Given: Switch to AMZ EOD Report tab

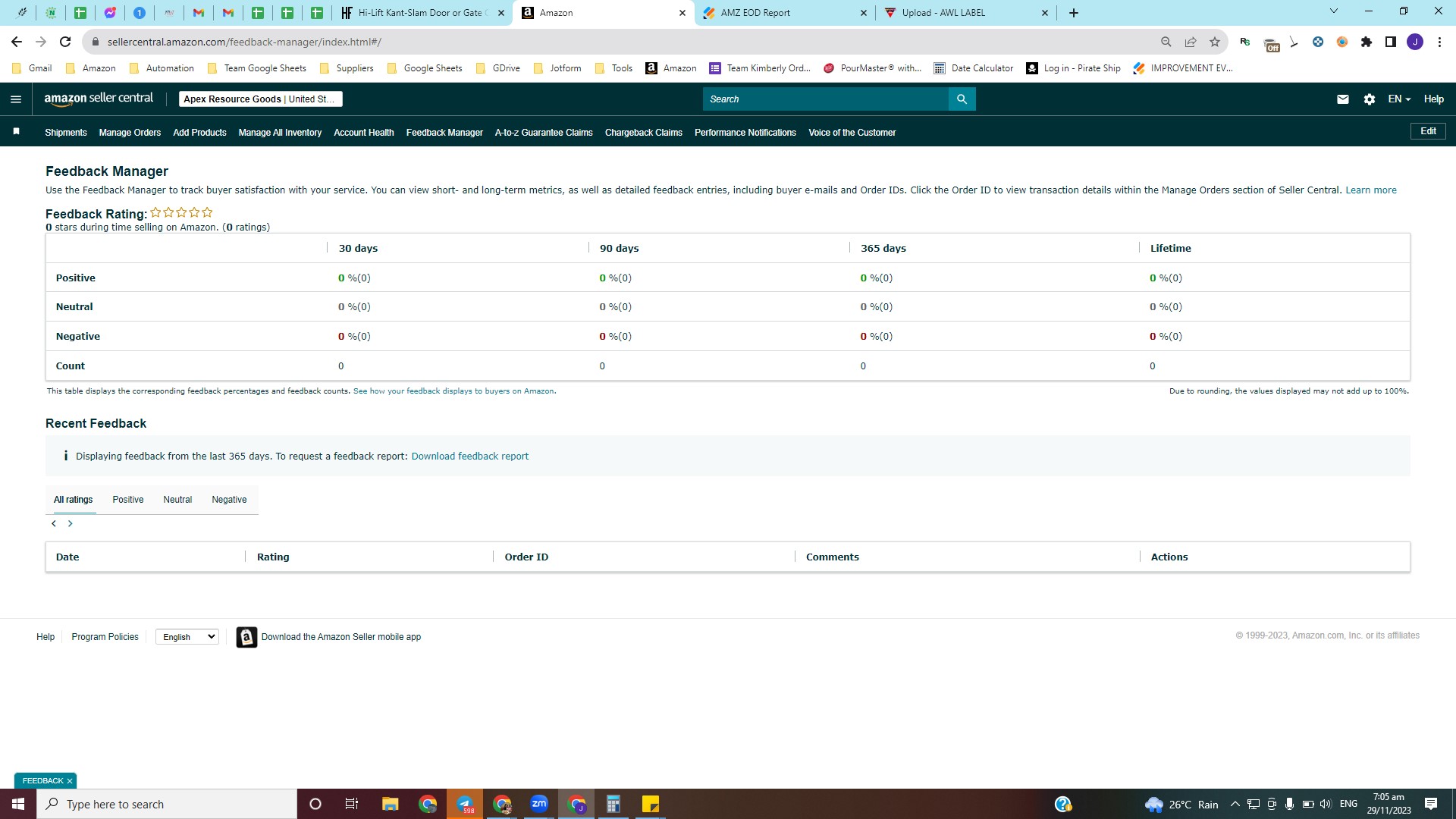Looking at the screenshot, I should tap(784, 13).
